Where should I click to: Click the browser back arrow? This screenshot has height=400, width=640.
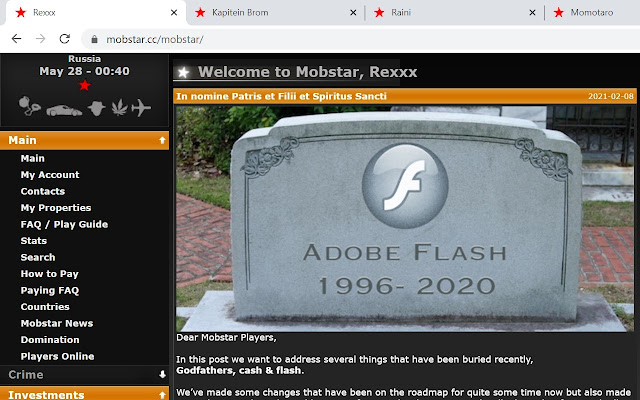click(x=16, y=39)
